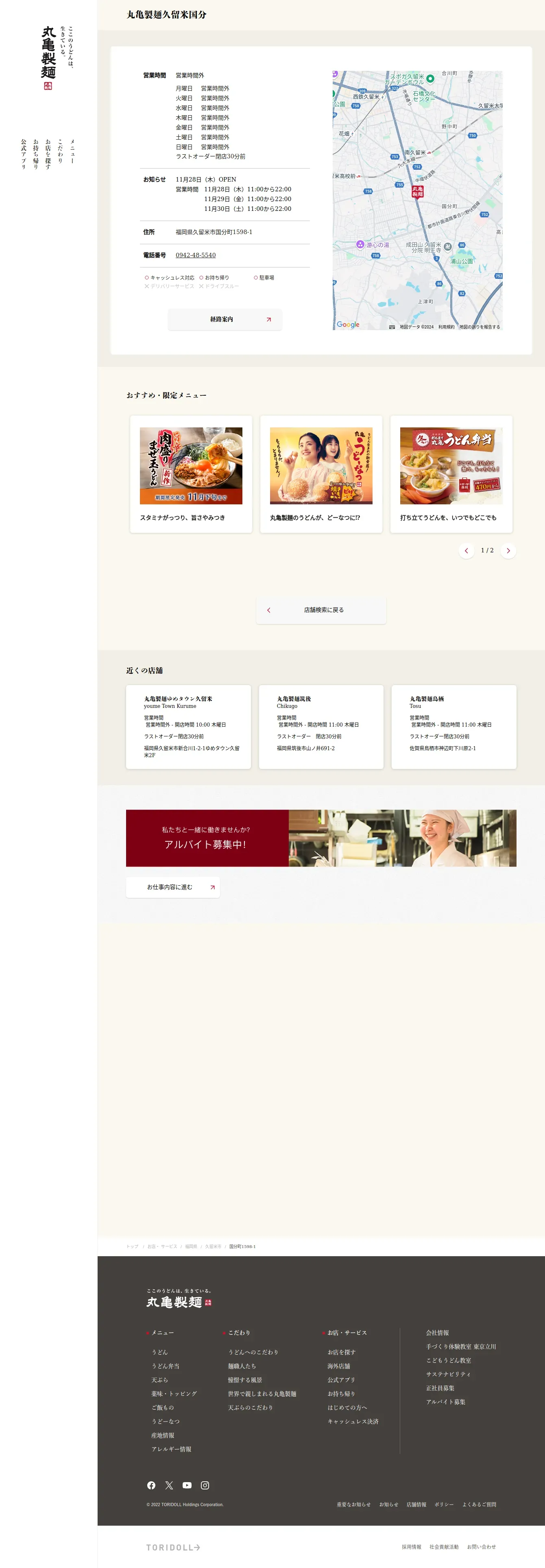
Task: Click the keyboard shortcuts icon on the map
Action: 392,327
